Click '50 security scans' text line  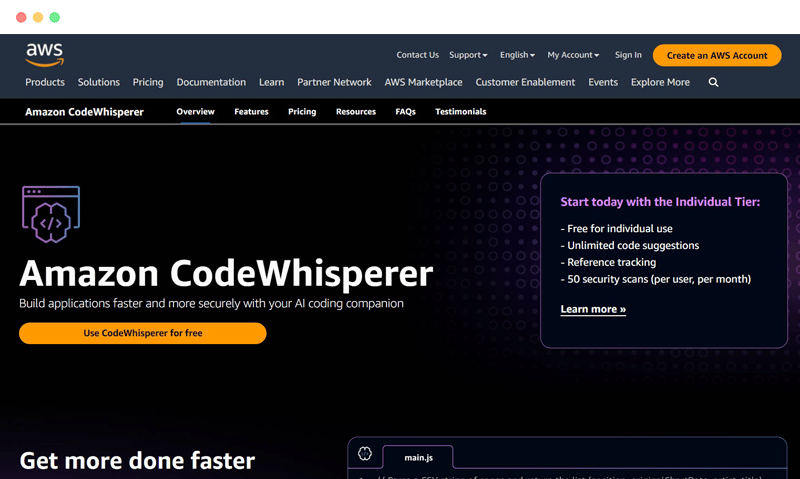[x=656, y=279]
